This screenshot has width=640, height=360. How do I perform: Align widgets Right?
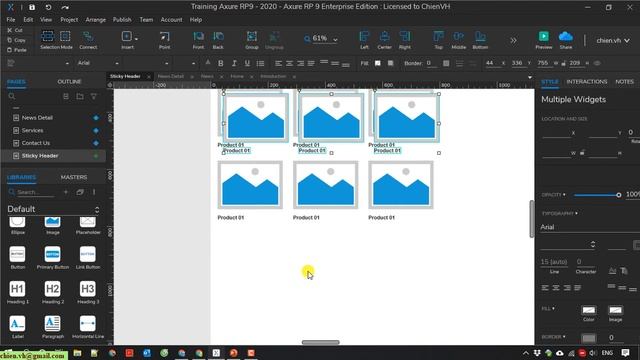click(404, 40)
